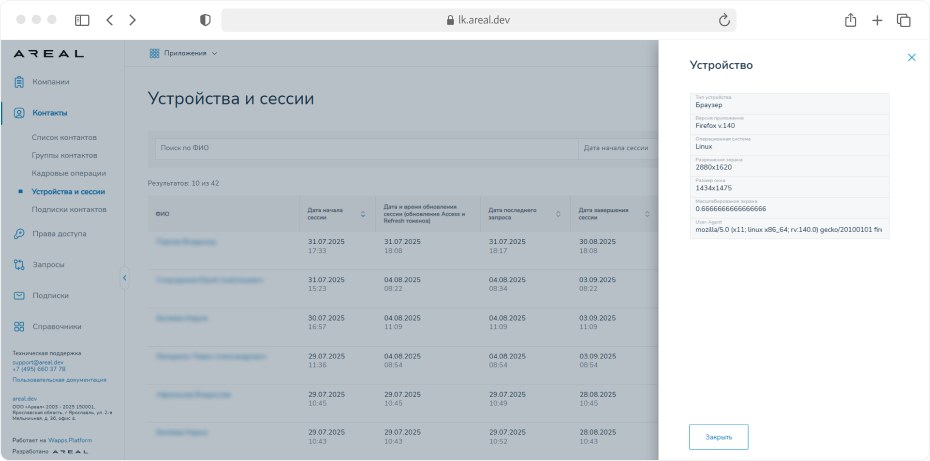The width and height of the screenshot is (930, 461).
Task: Click the Устройства и сессии page heading
Action: (x=231, y=98)
